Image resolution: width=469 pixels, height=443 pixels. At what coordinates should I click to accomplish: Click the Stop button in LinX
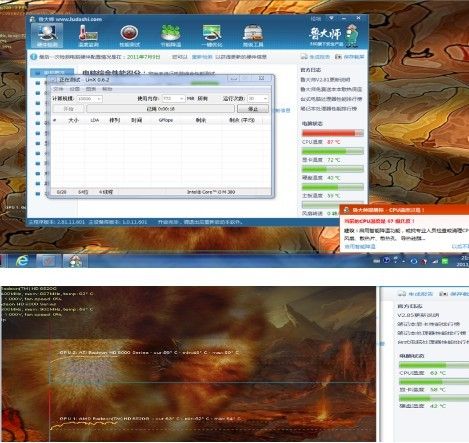tap(253, 109)
